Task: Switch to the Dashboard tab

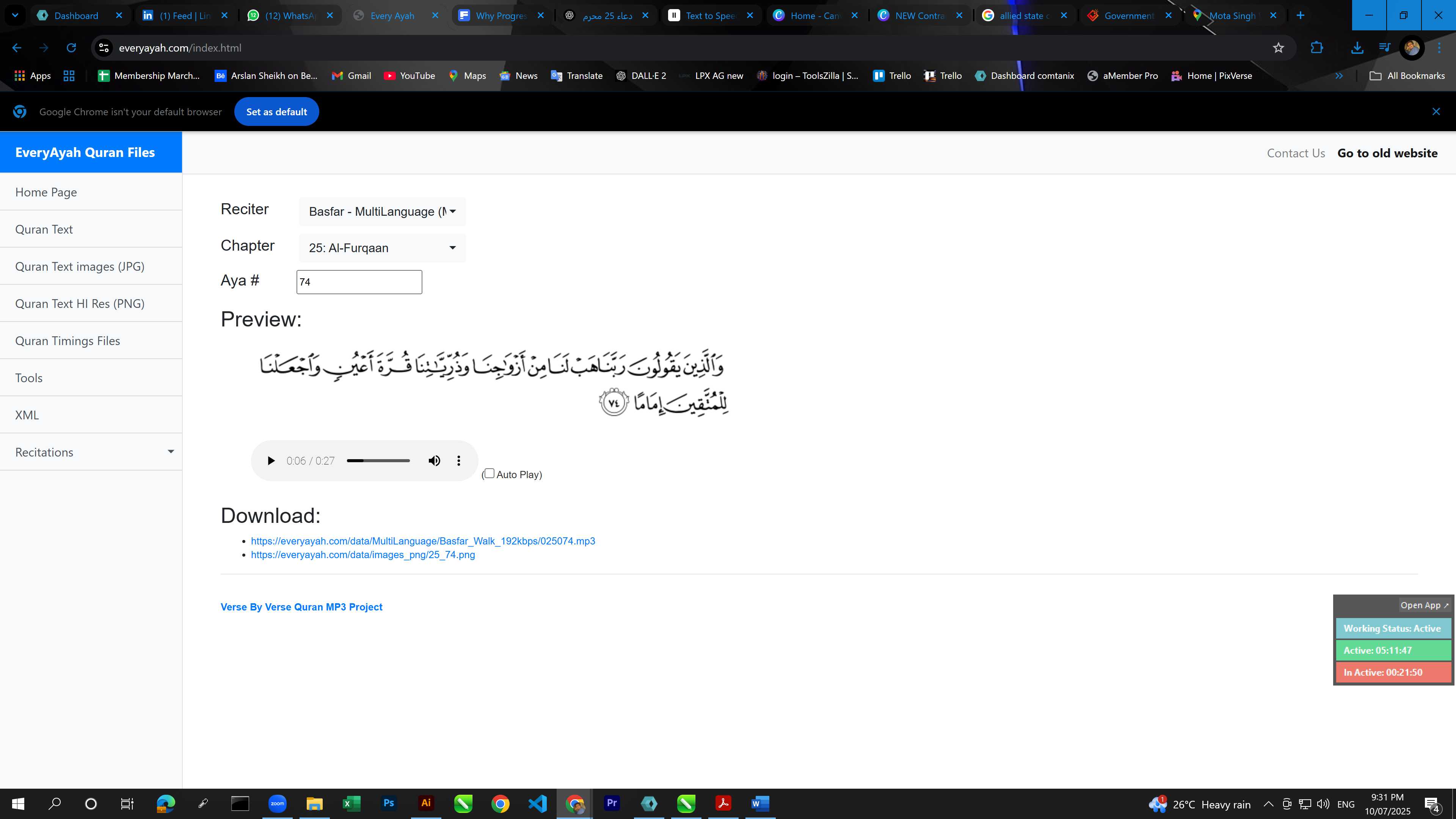Action: point(76,15)
